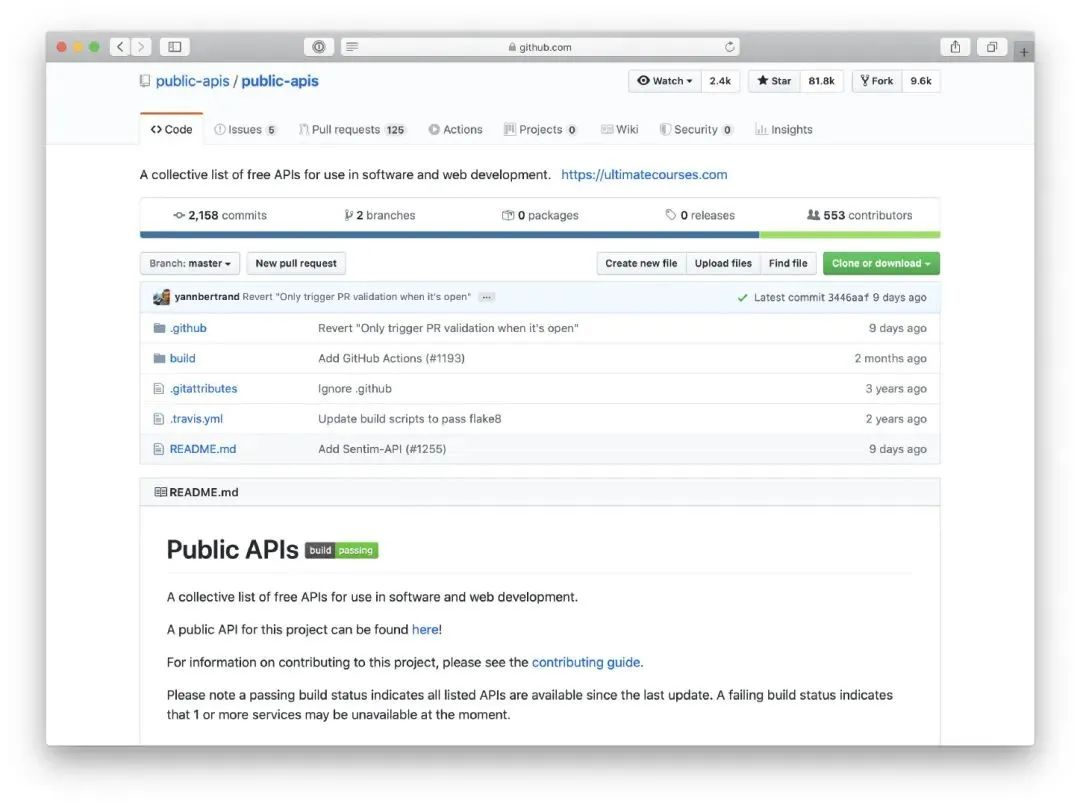
Task: Open latest commit 3446aaf link
Action: pos(848,298)
